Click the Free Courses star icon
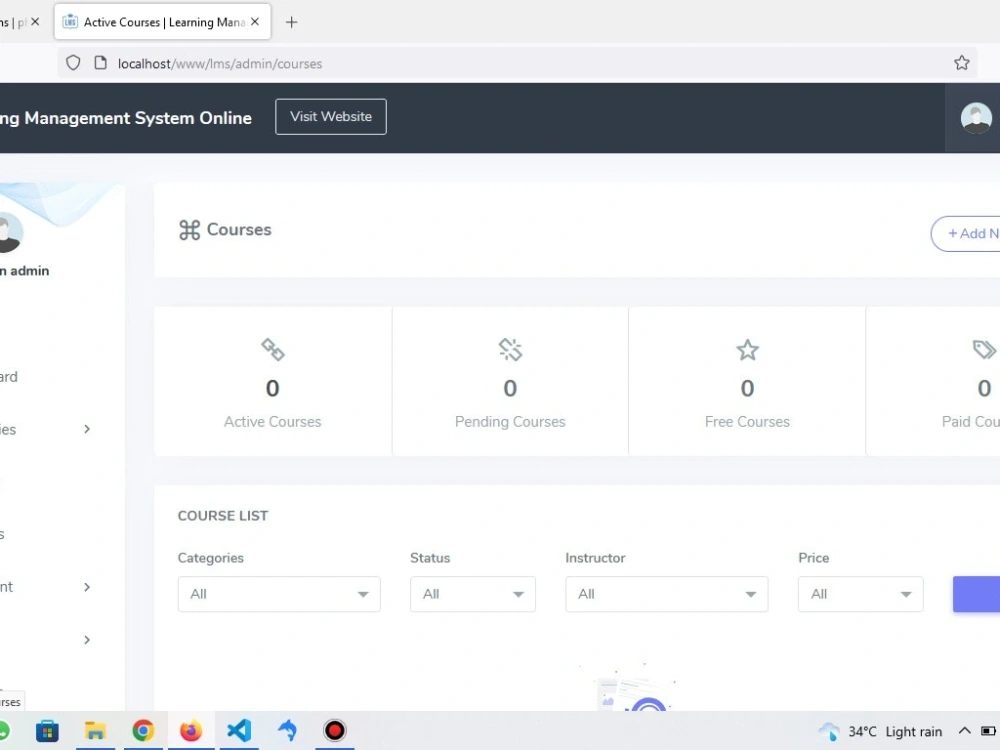The height and width of the screenshot is (750, 1000). (747, 350)
